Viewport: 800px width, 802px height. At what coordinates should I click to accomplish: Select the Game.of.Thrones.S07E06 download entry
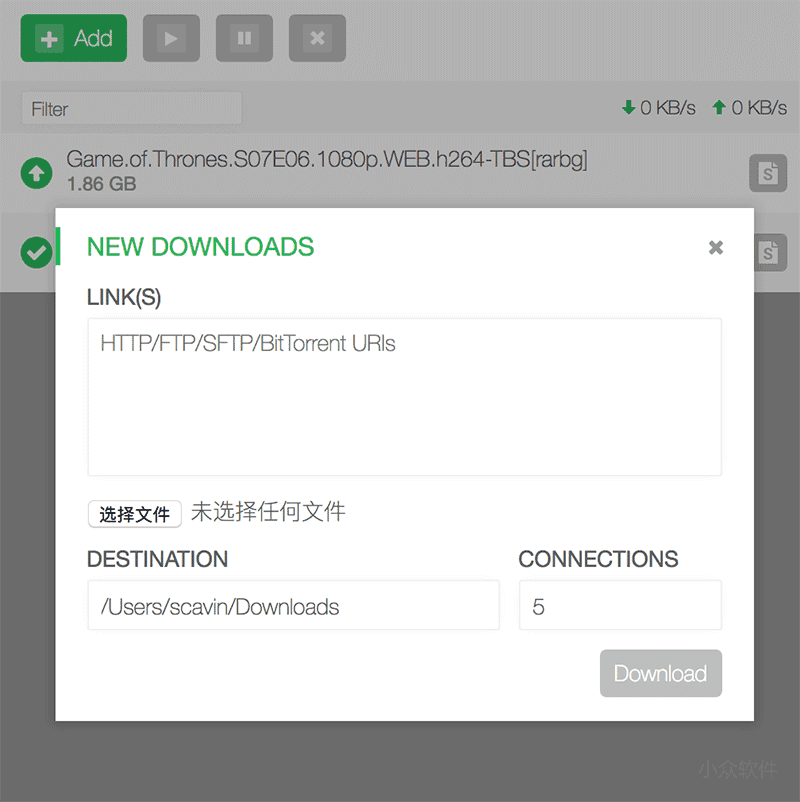(x=326, y=159)
